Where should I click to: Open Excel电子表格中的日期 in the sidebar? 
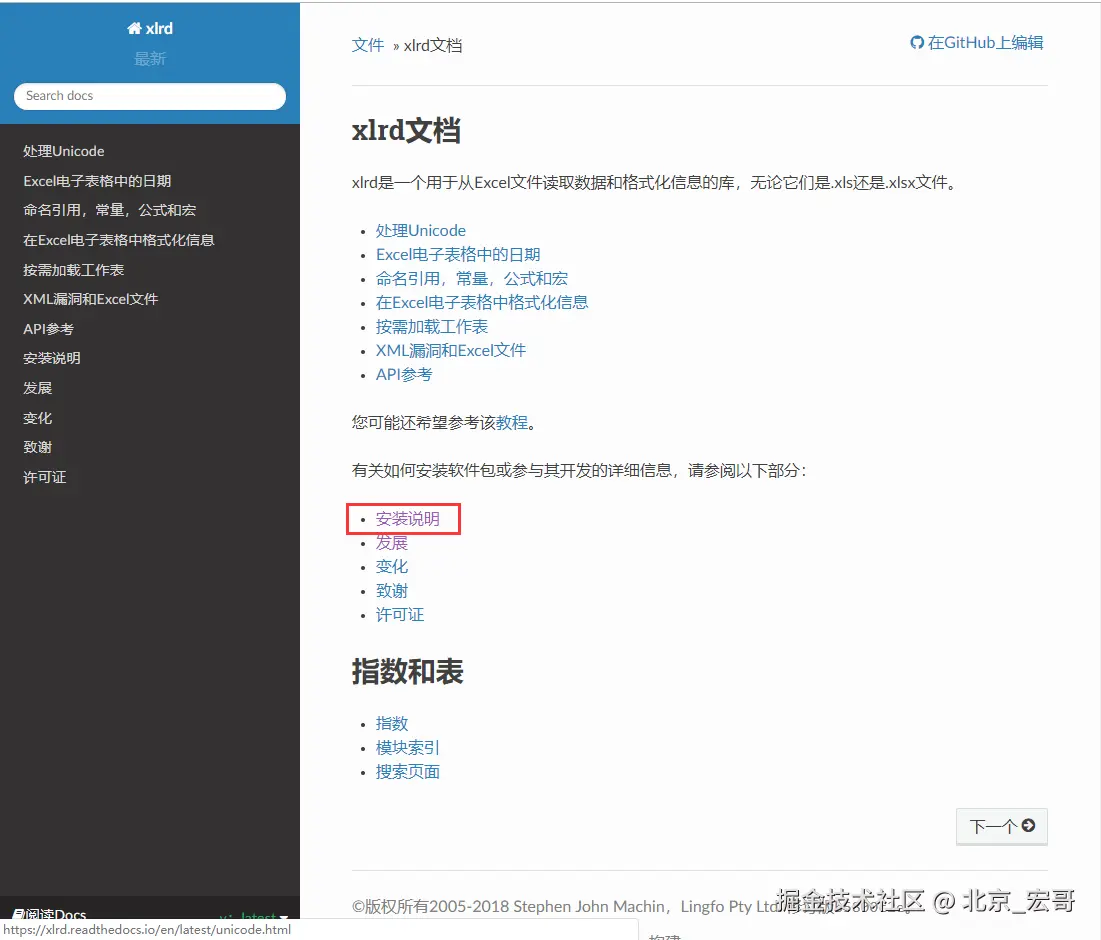[97, 181]
